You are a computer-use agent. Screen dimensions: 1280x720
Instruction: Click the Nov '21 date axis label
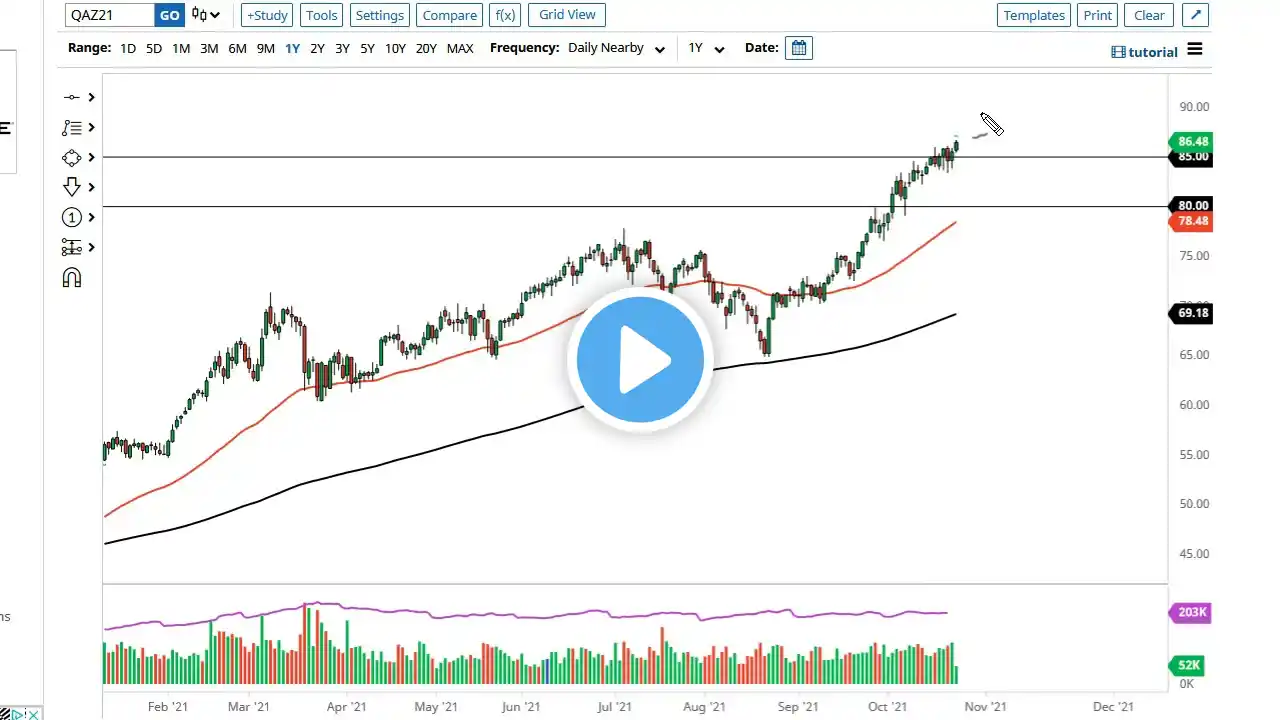tap(984, 706)
